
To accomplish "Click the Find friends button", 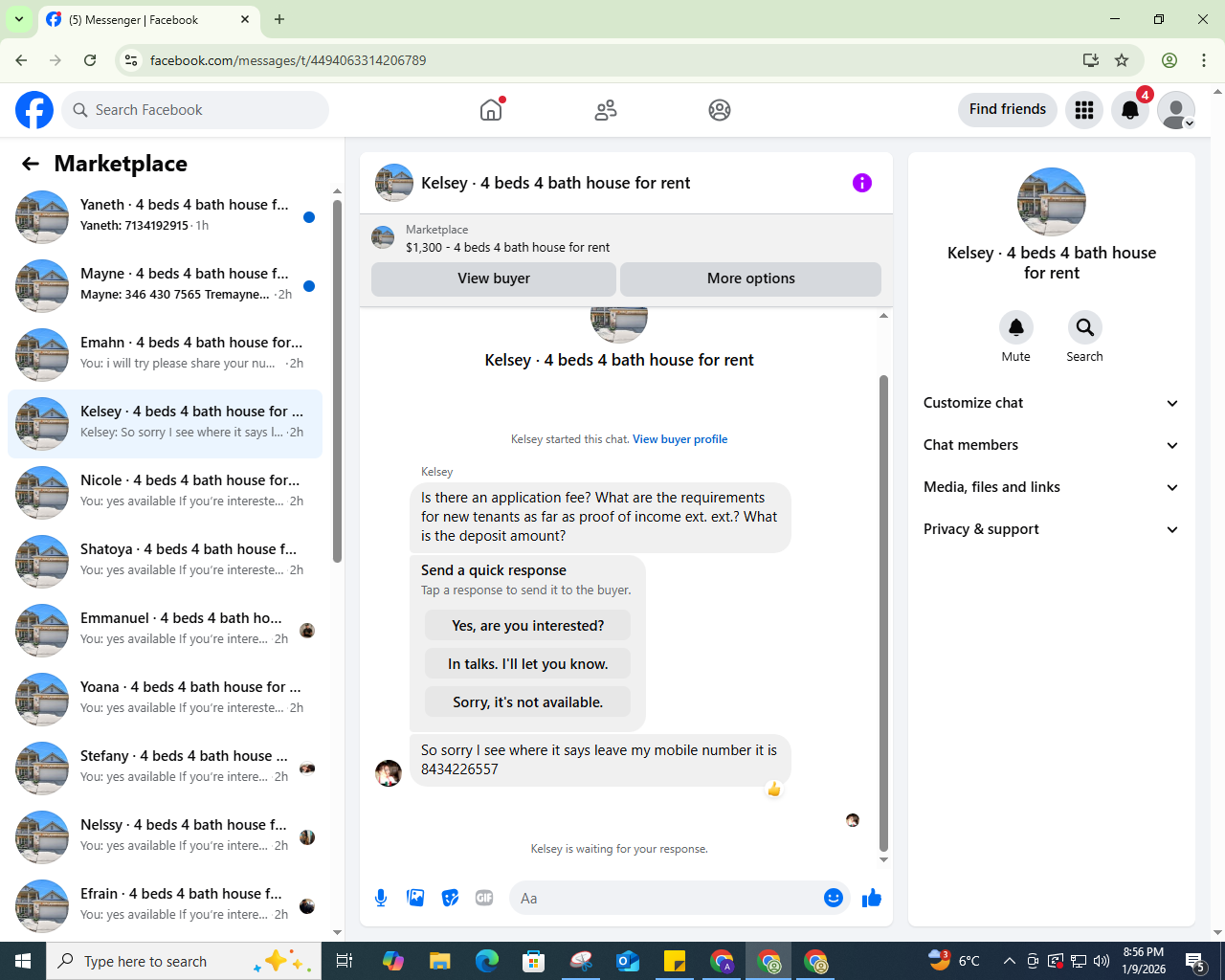I will [x=1008, y=110].
